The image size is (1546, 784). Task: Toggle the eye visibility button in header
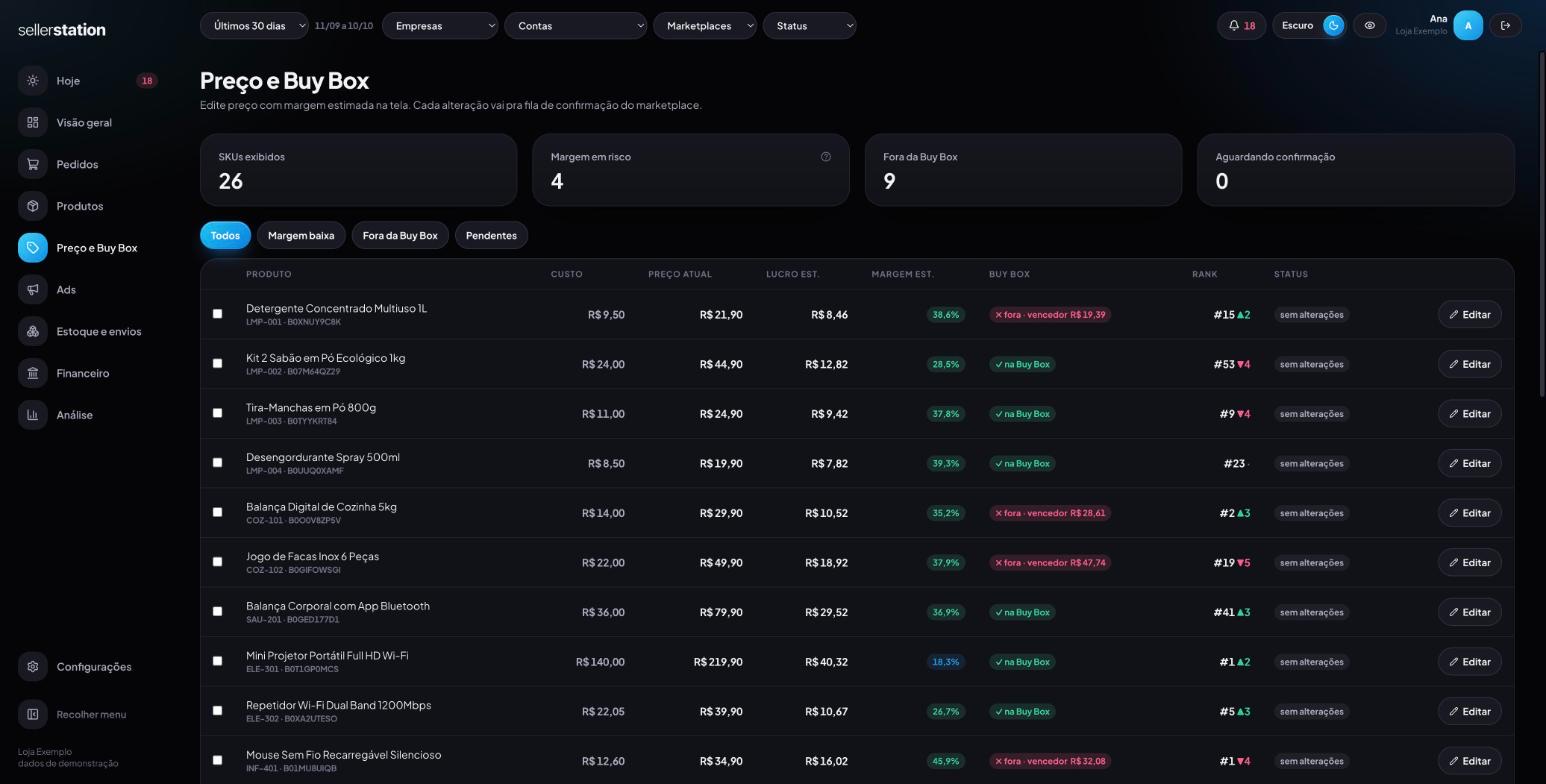pyautogui.click(x=1370, y=26)
